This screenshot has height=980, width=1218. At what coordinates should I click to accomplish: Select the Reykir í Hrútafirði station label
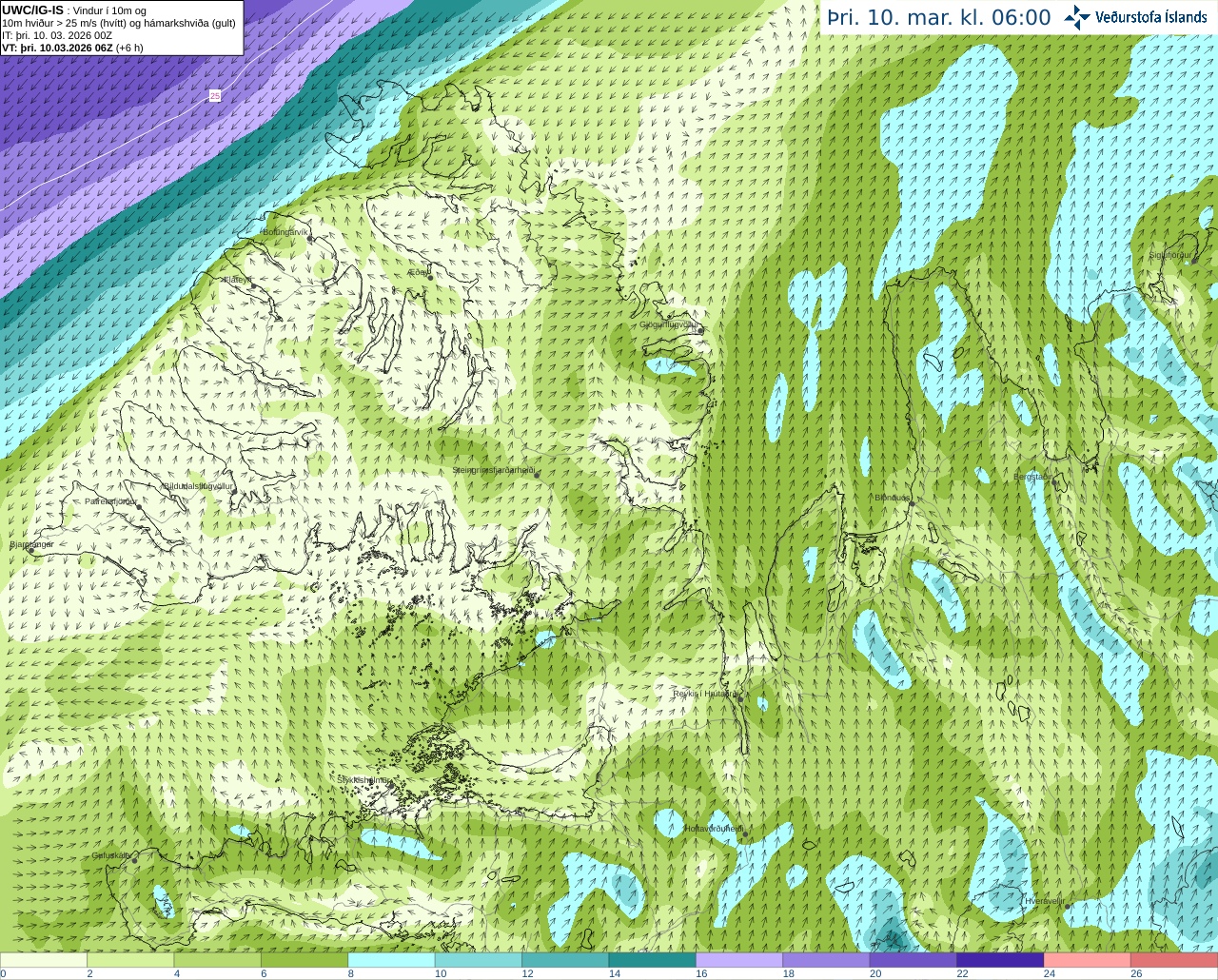click(x=706, y=694)
